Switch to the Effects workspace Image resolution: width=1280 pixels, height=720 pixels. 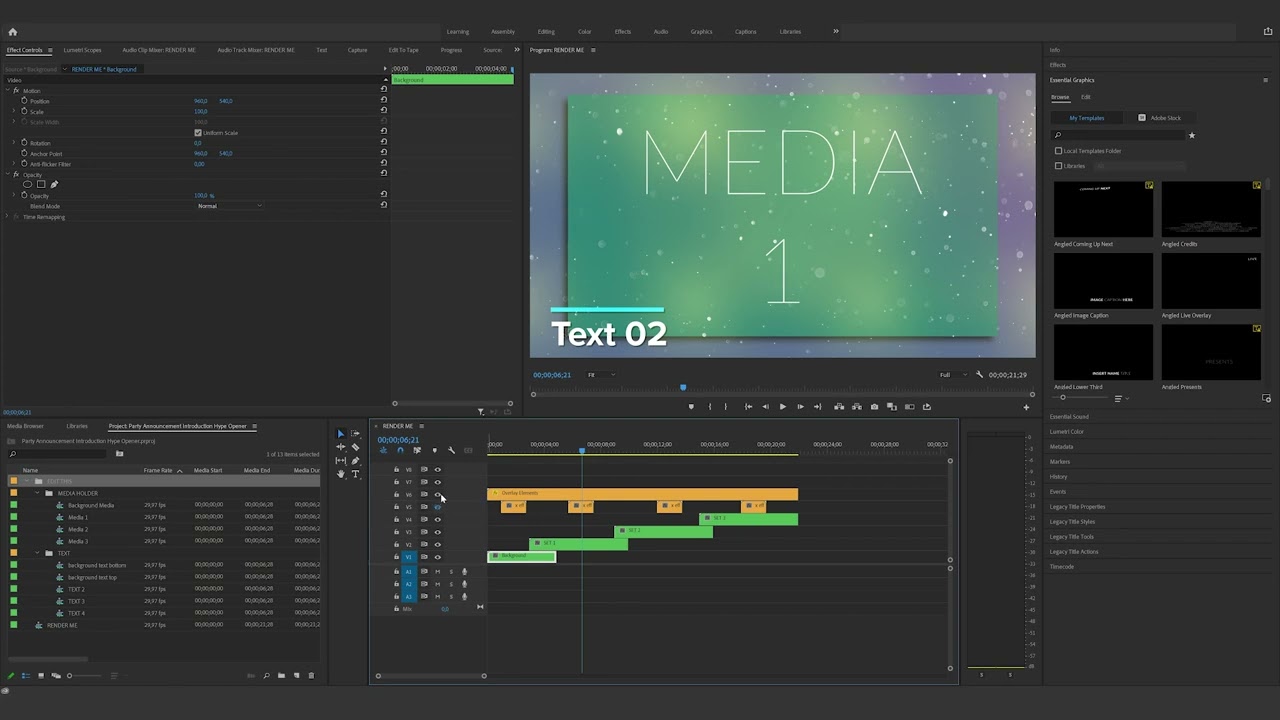623,32
